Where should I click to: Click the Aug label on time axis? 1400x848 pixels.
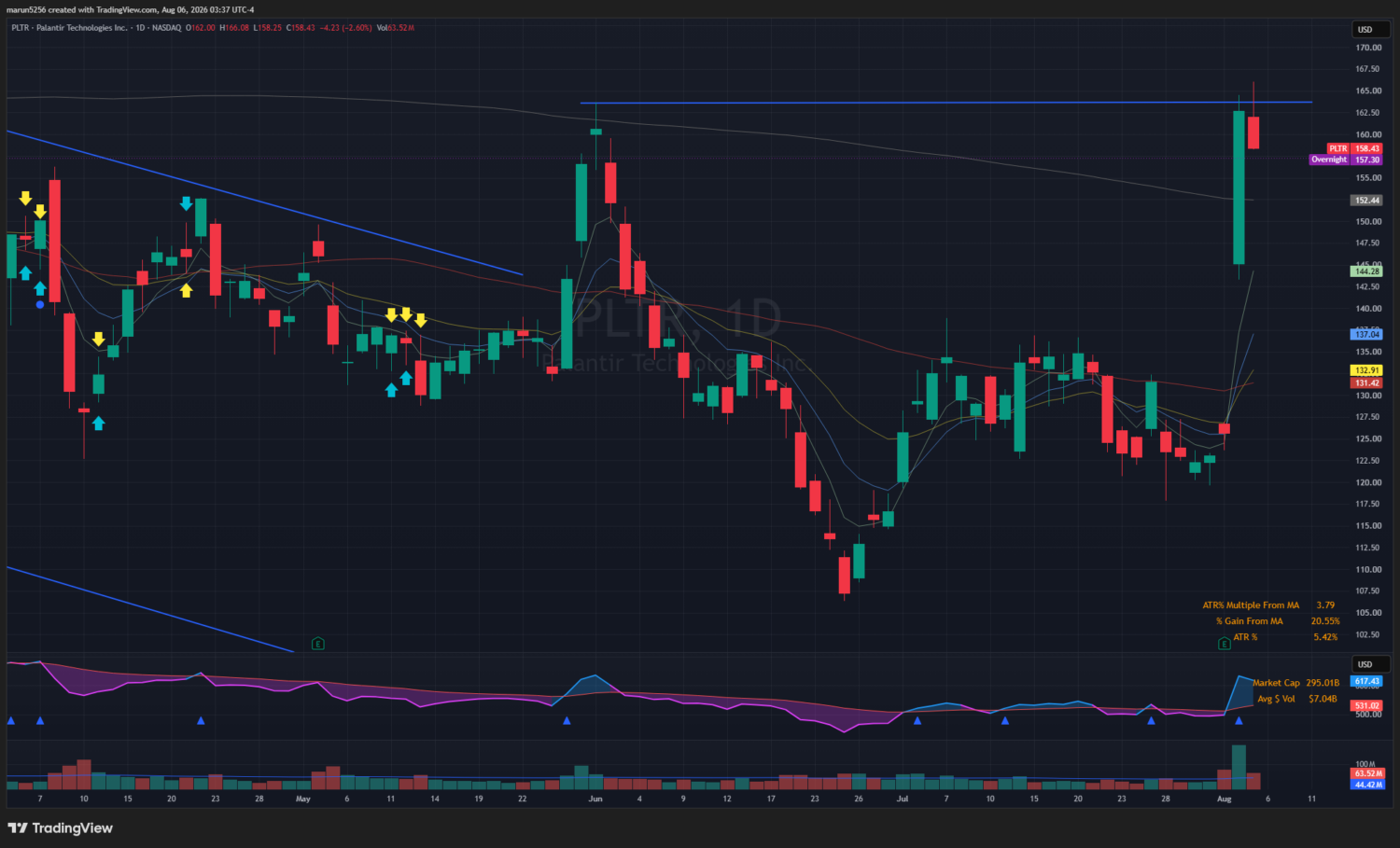(1225, 799)
